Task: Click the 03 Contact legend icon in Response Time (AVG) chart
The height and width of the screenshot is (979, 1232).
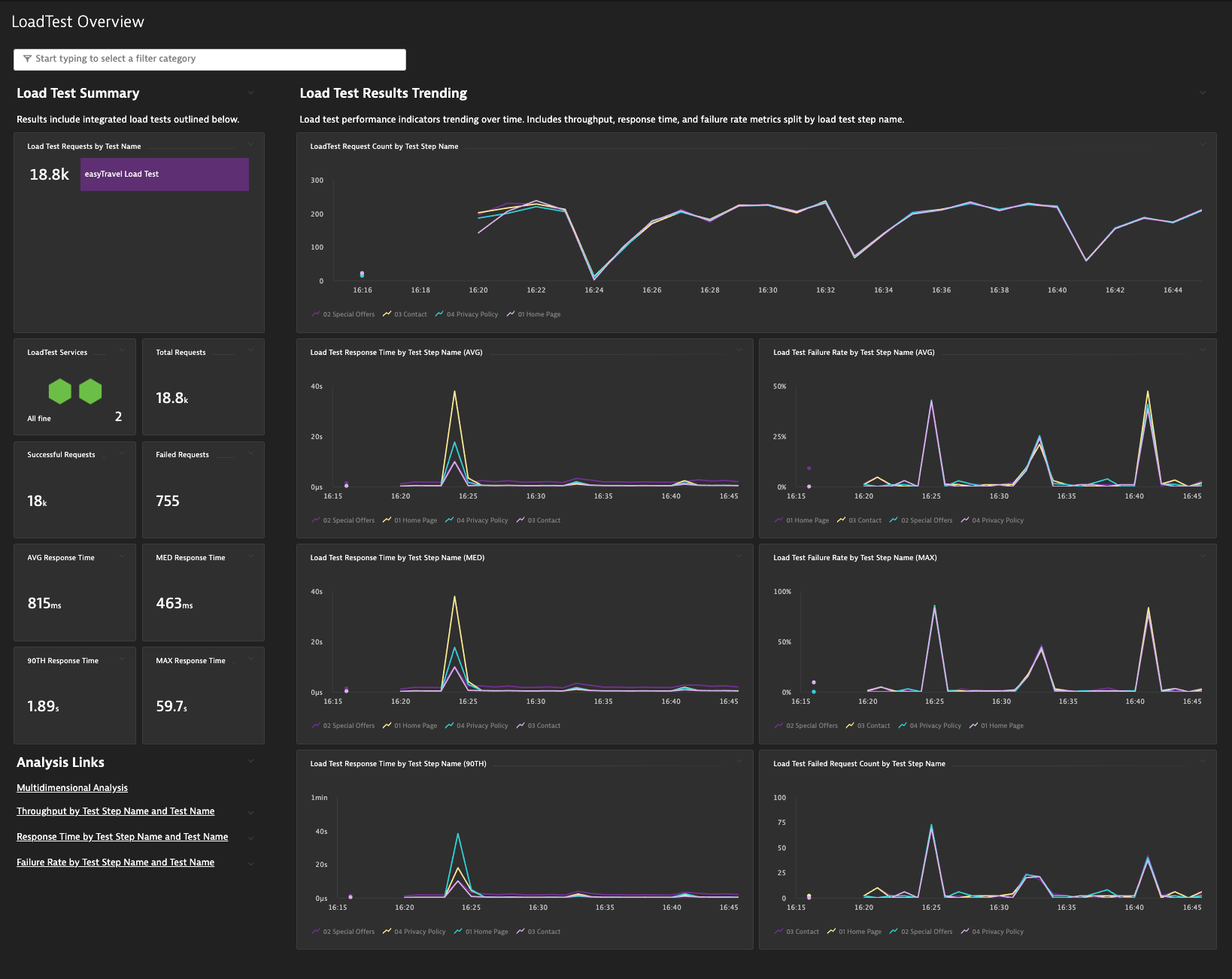Action: (x=520, y=520)
